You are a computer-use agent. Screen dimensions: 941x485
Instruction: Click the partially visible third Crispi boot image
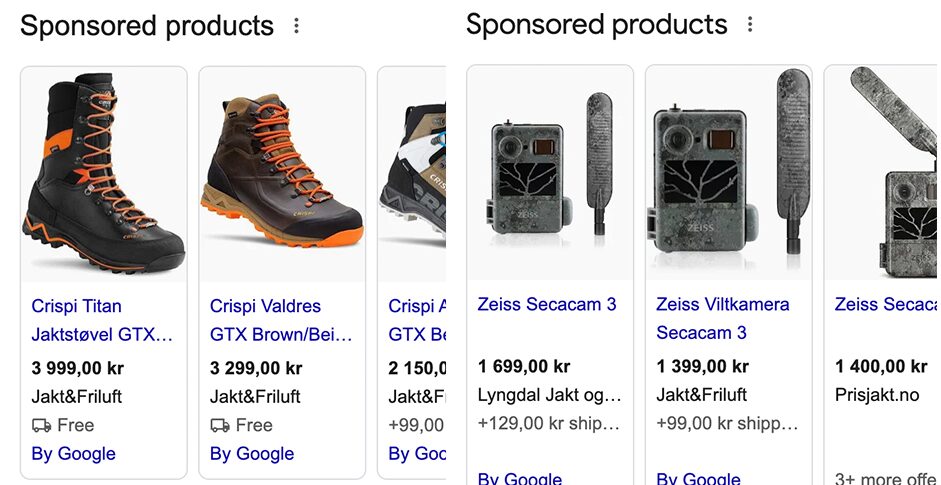click(x=412, y=174)
